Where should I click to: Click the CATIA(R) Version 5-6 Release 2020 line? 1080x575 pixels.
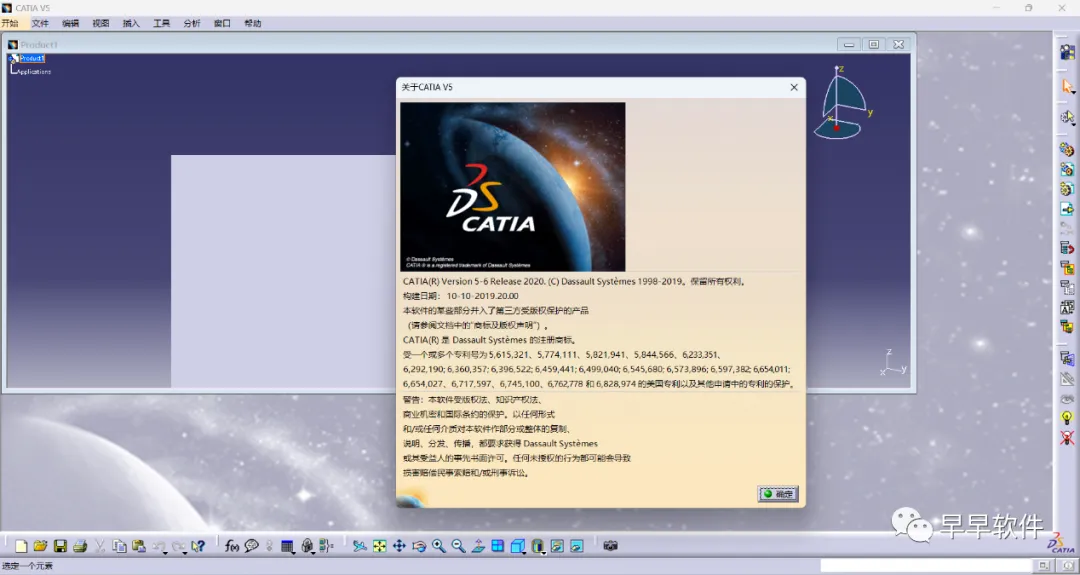coord(574,282)
